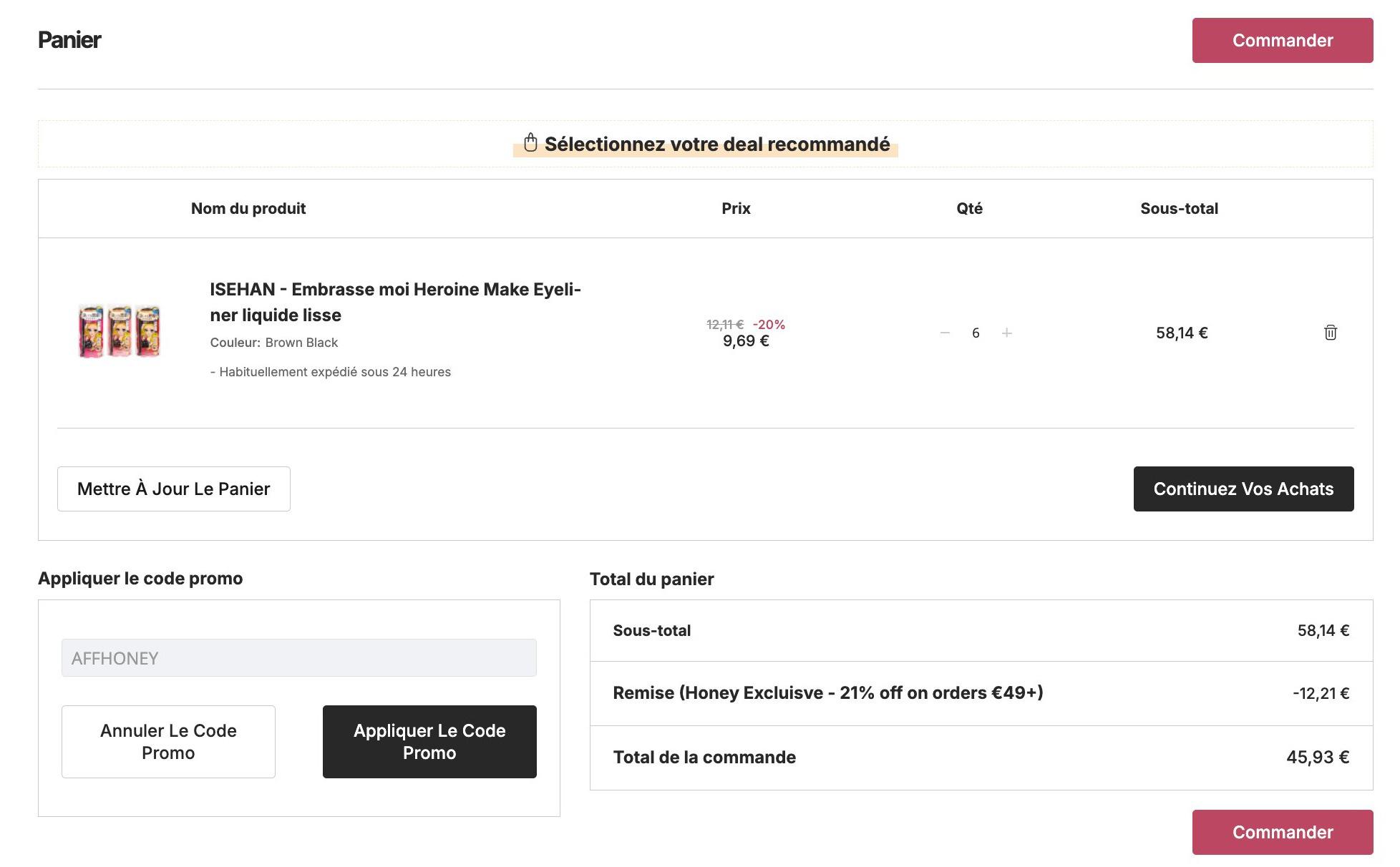Select the Sélectionnez votre deal recommandé banner
The width and height of the screenshot is (1400, 867).
pyautogui.click(x=706, y=144)
